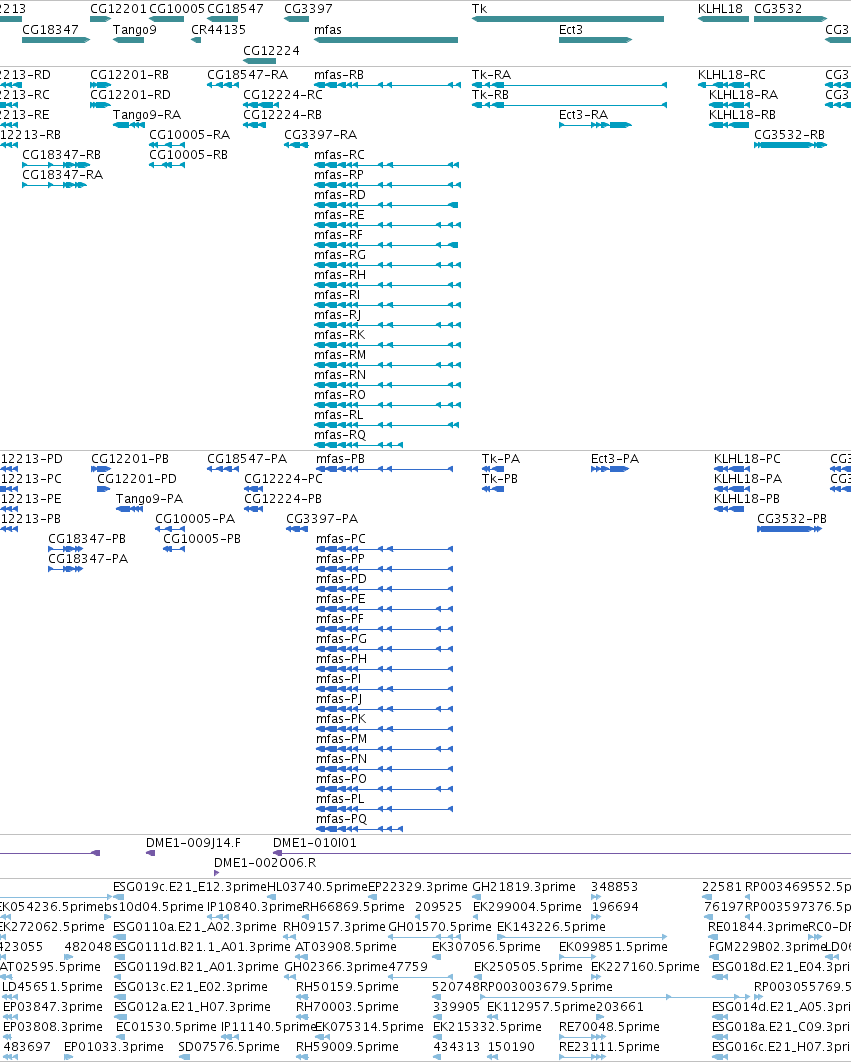Select the Tk gene label

coord(479,9)
